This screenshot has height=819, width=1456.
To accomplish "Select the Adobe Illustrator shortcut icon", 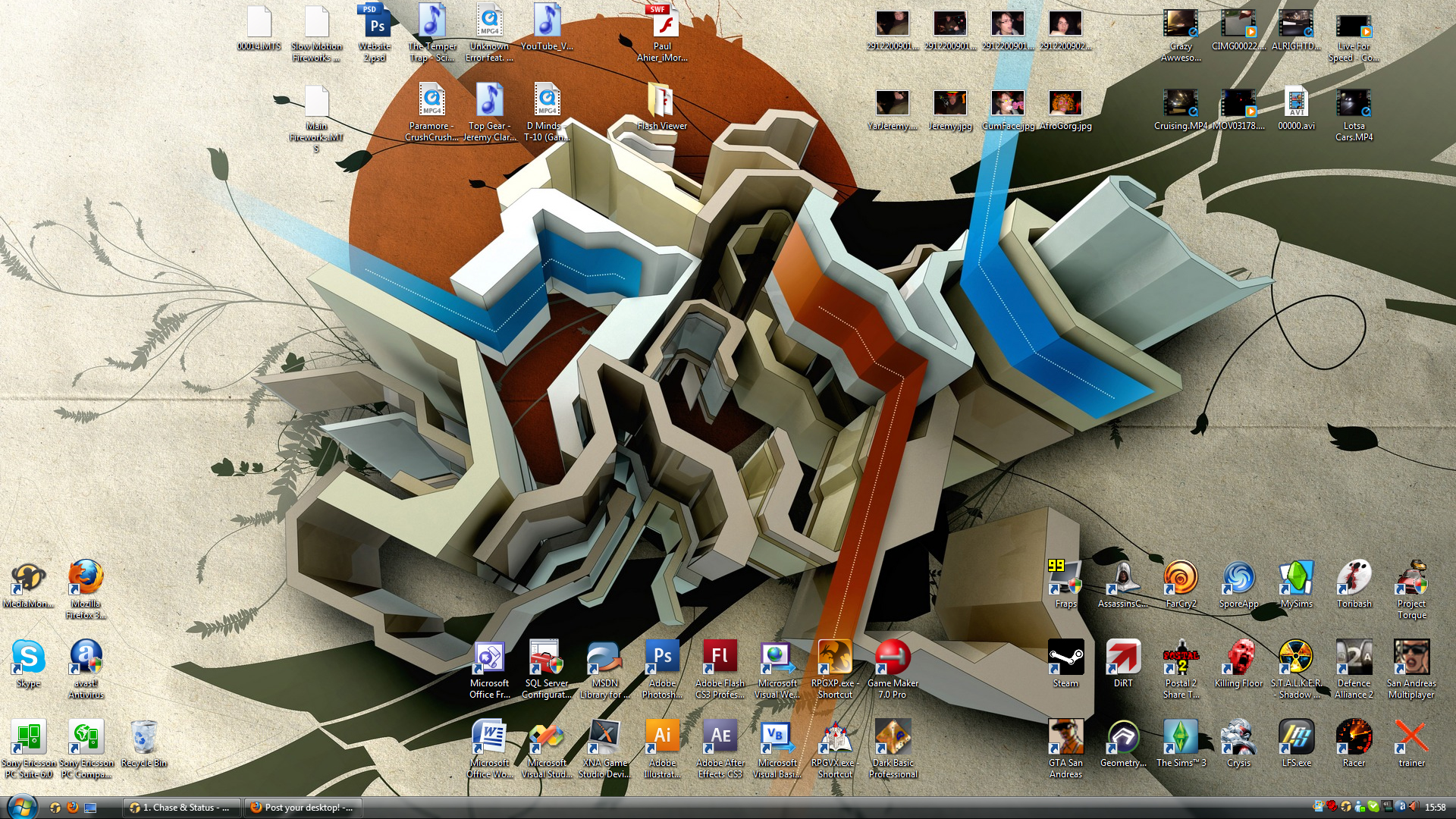I will point(662,737).
